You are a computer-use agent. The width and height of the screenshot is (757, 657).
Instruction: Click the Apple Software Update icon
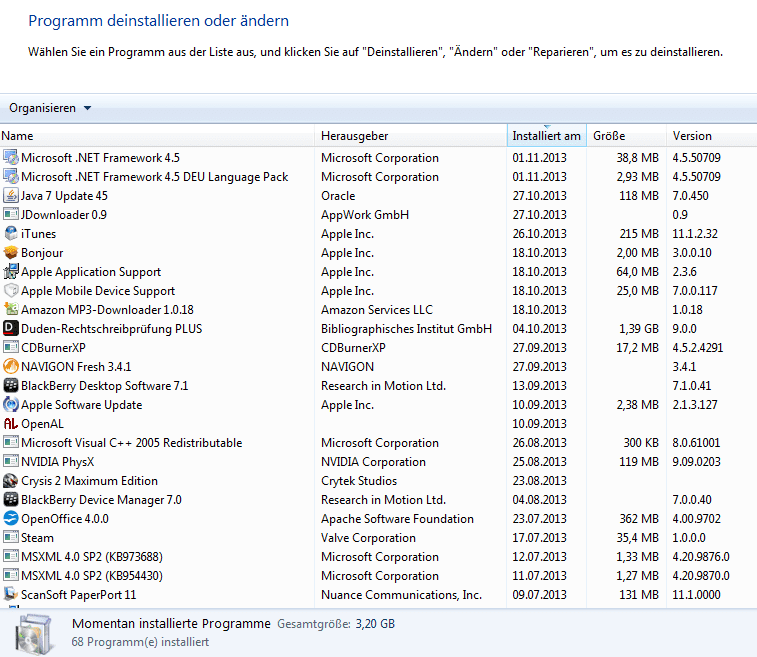coord(11,405)
